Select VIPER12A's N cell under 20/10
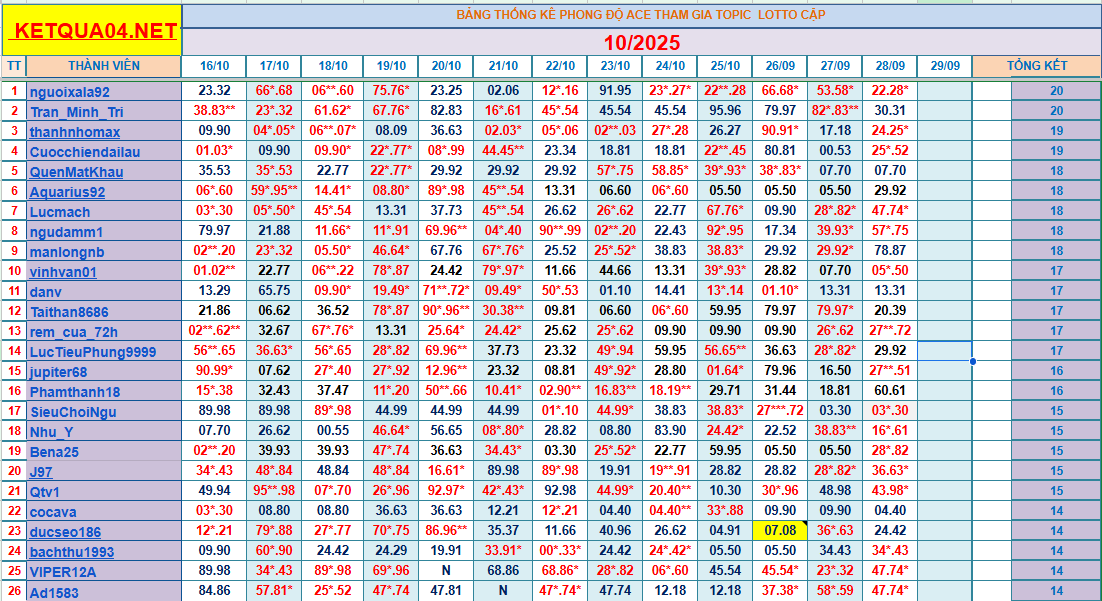The width and height of the screenshot is (1102, 601). [x=446, y=571]
